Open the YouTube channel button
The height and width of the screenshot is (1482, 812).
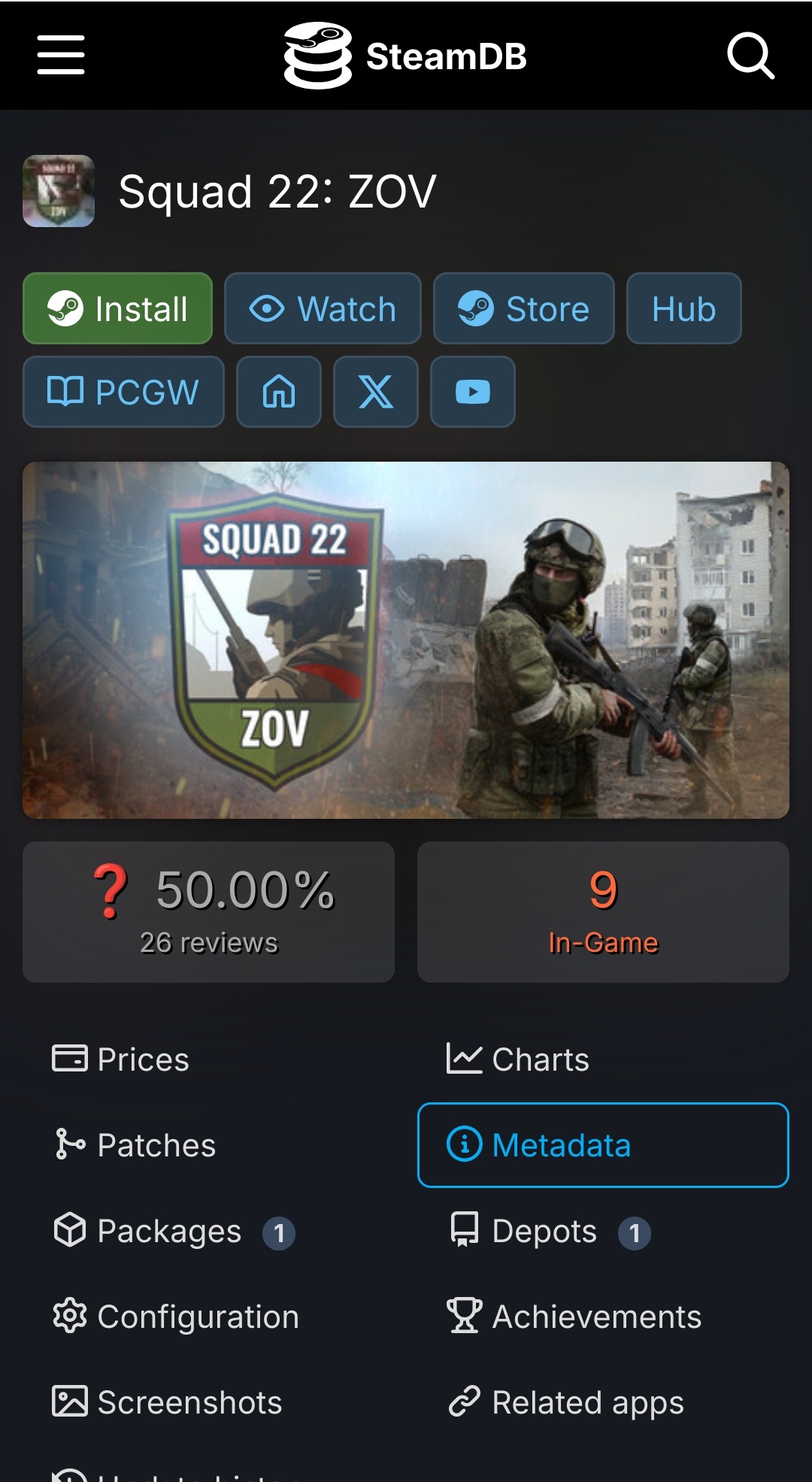[x=473, y=392]
